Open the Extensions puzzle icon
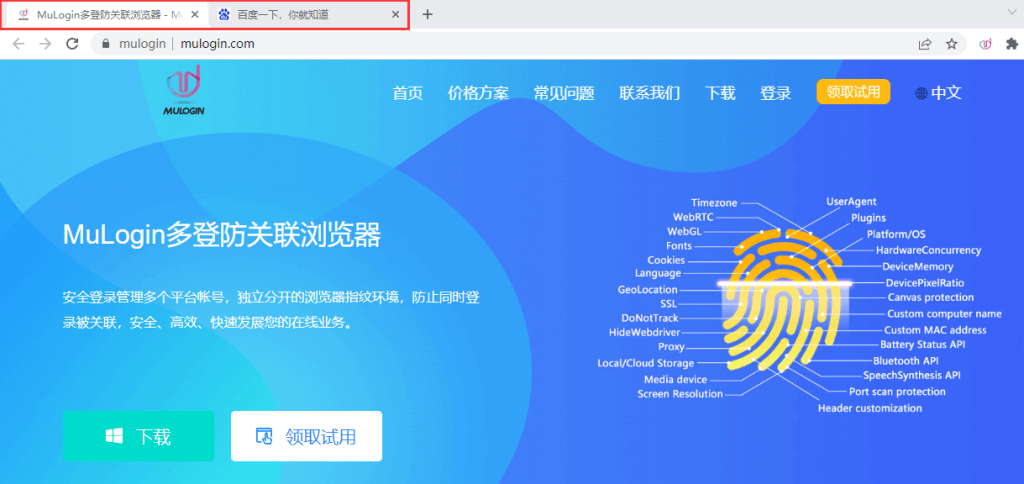The image size is (1024, 484). tap(1012, 44)
